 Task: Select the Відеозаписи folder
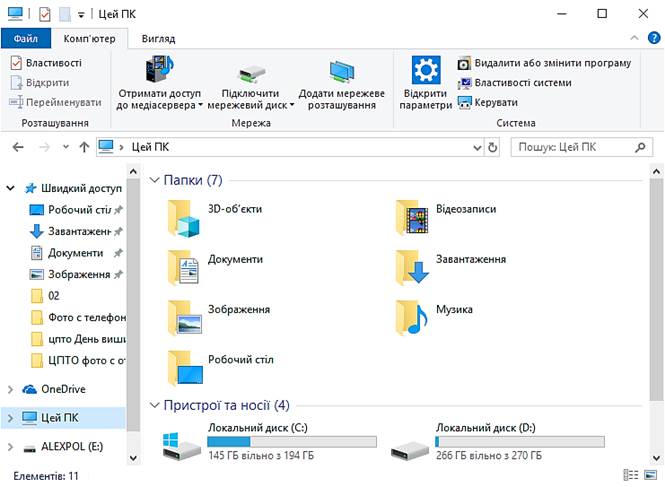click(x=446, y=218)
